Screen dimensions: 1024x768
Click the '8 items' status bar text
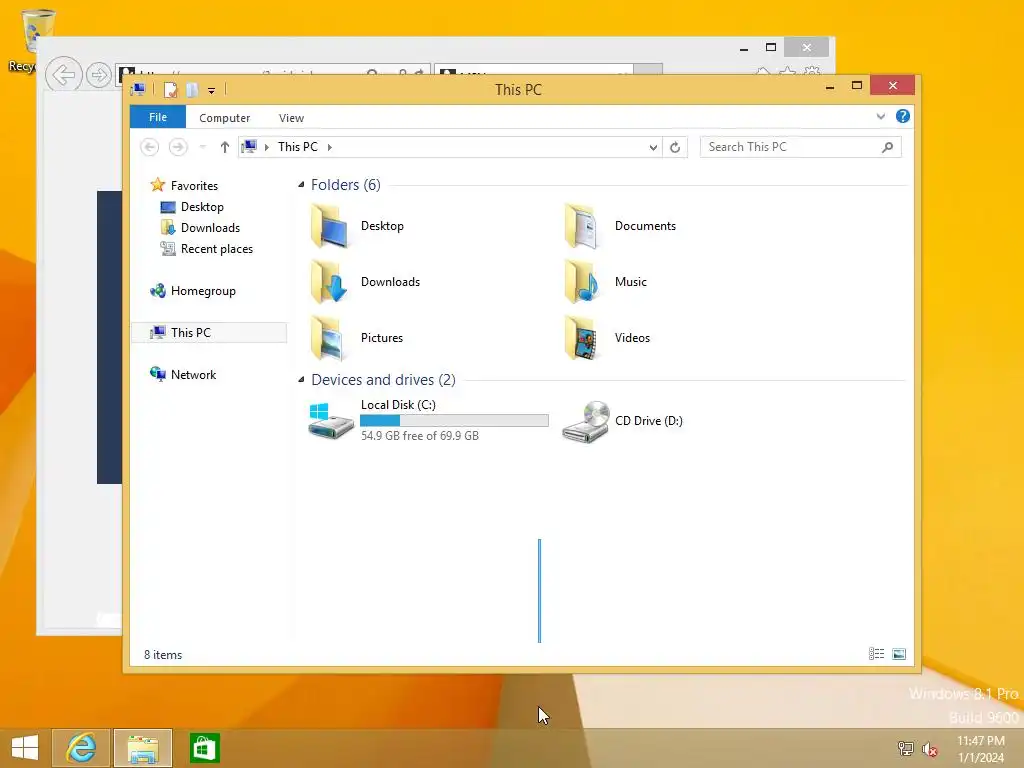(163, 654)
